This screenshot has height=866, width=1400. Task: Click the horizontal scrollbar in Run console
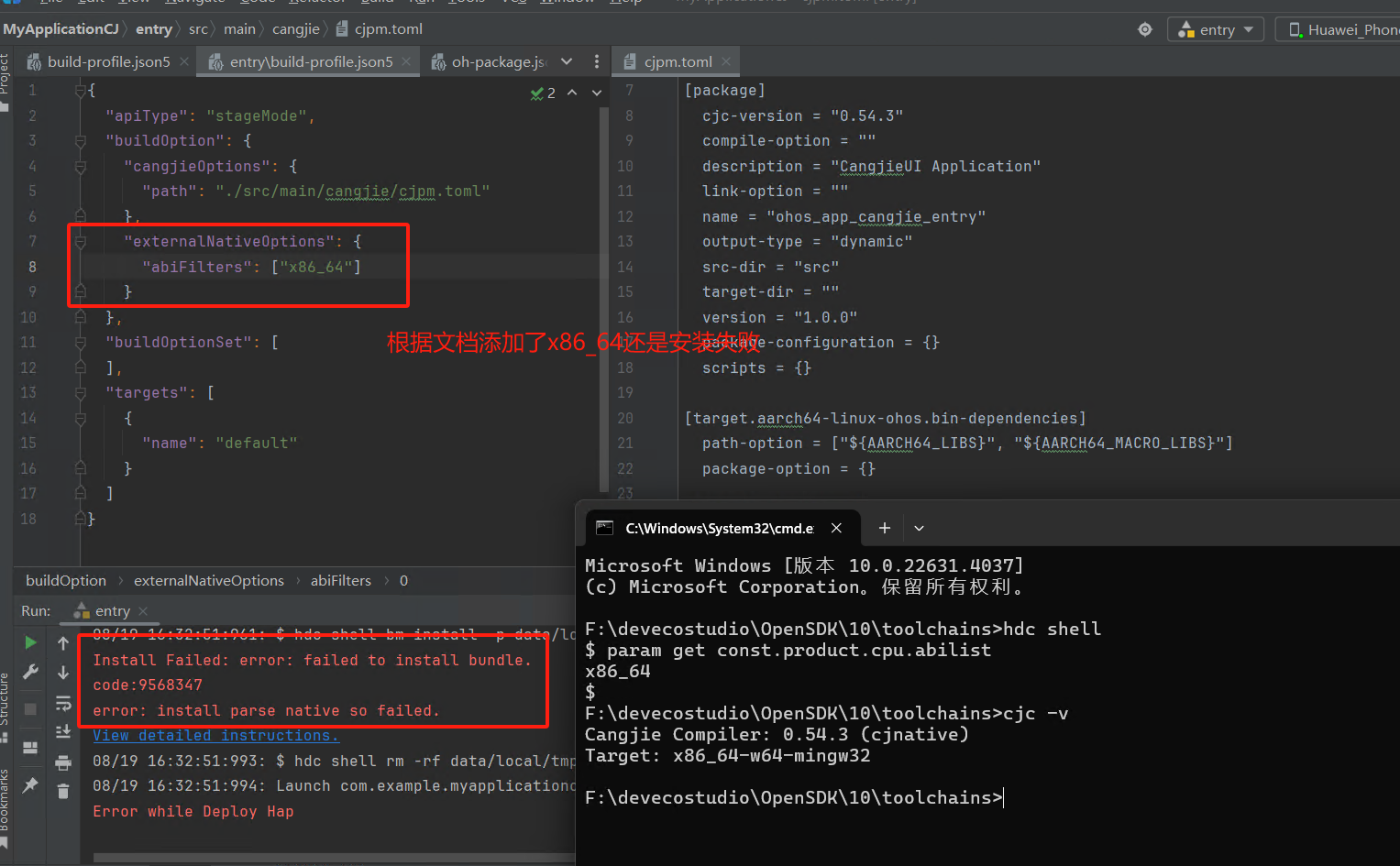334,859
